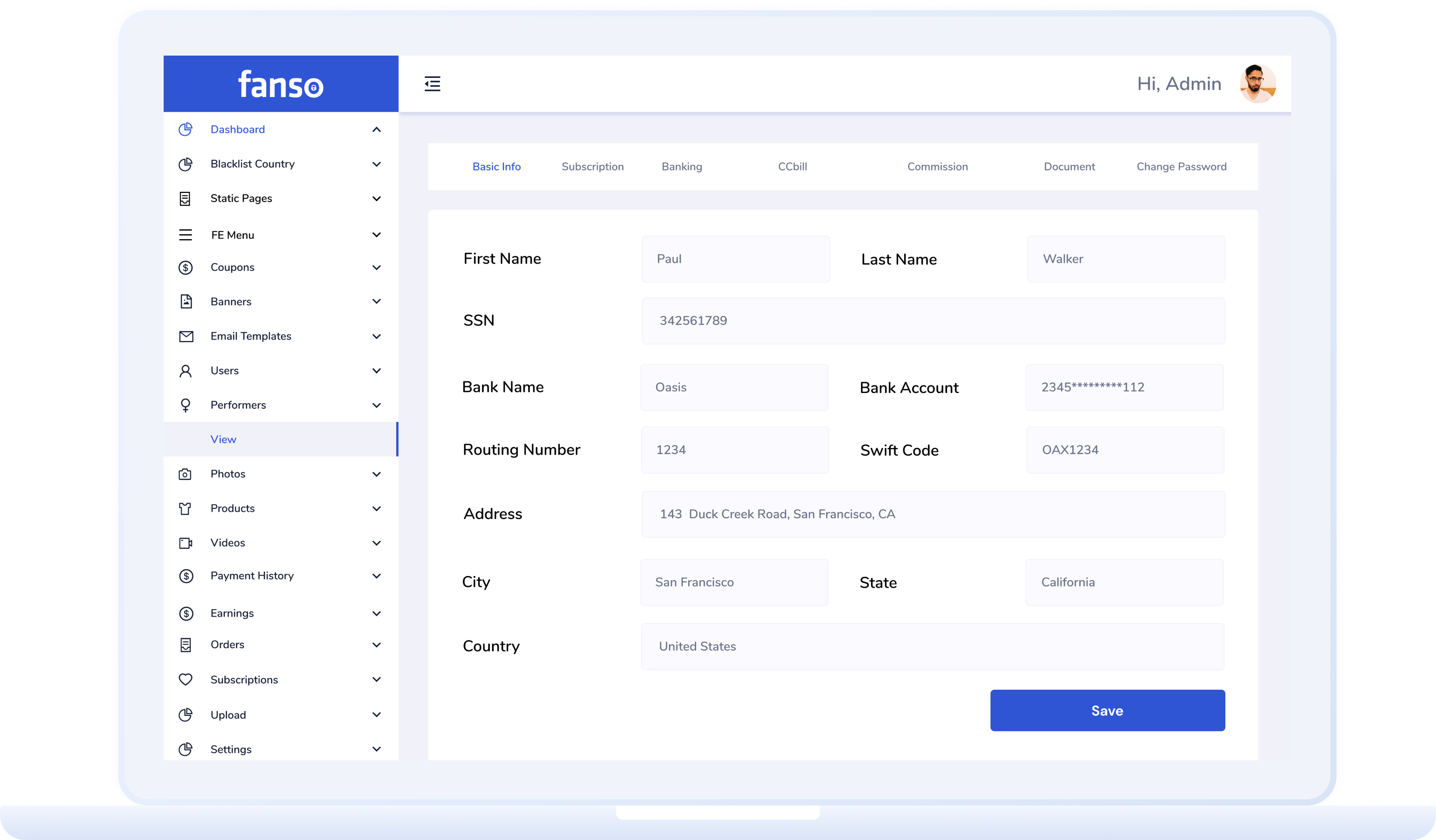Screen dimensions: 1436x840
Task: Click the Coupons dollar icon
Action: point(185,267)
